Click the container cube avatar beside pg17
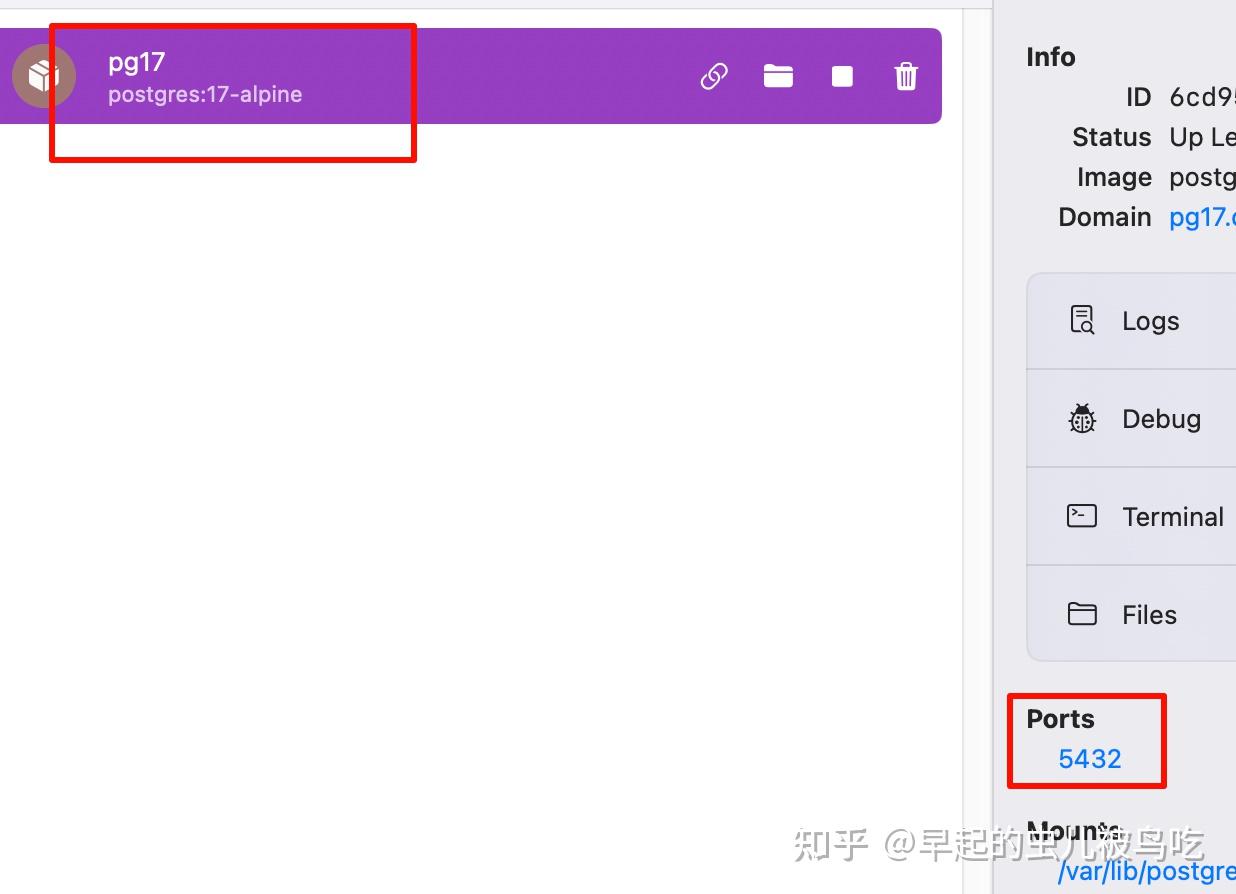The height and width of the screenshot is (894, 1236). coord(44,75)
